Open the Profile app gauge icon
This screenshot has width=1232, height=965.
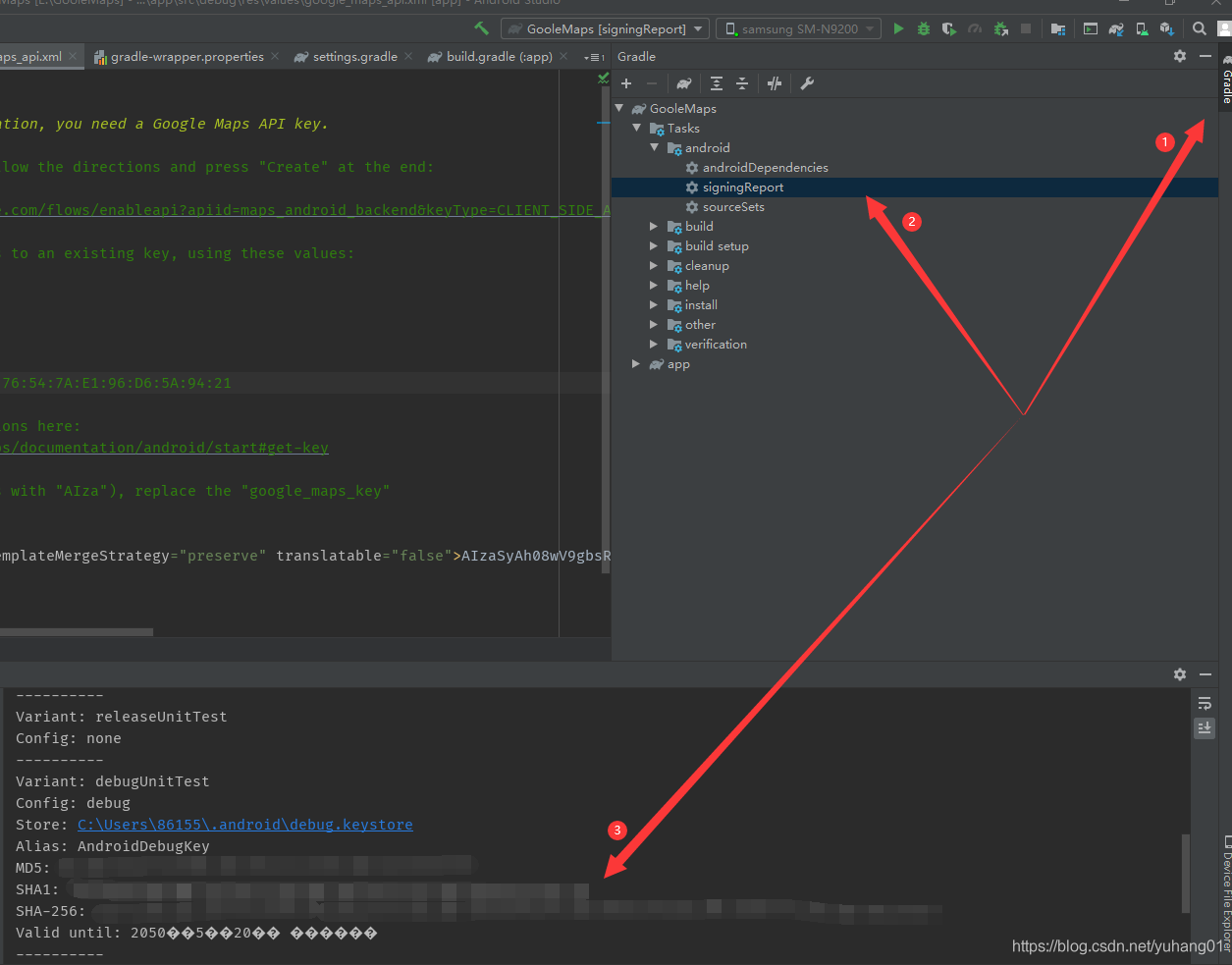tap(975, 28)
